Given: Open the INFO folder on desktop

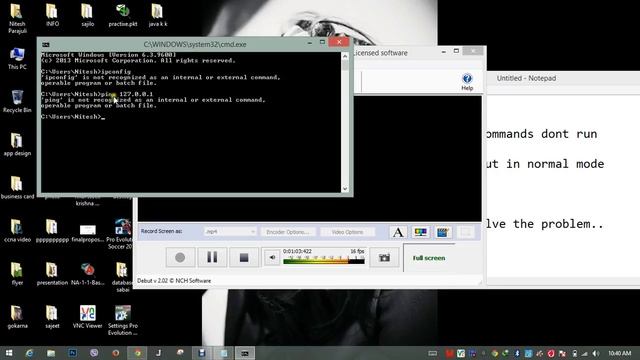Looking at the screenshot, I should click(x=52, y=15).
